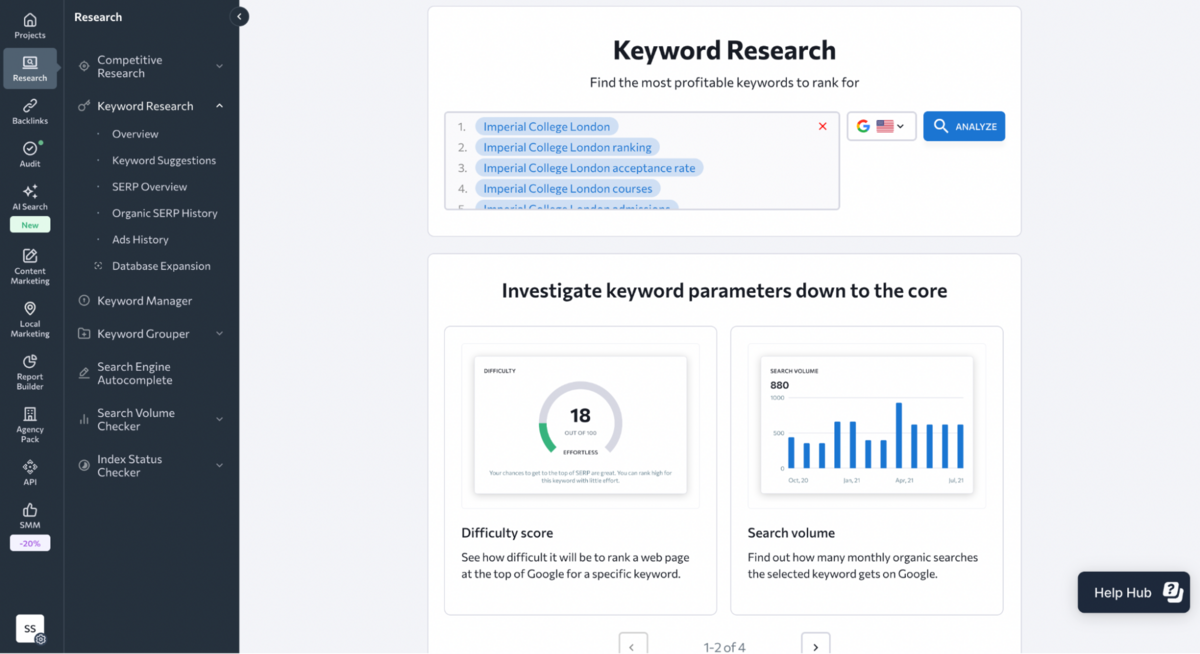Open the SMM section icon
Image resolution: width=1200 pixels, height=654 pixels.
tap(30, 515)
